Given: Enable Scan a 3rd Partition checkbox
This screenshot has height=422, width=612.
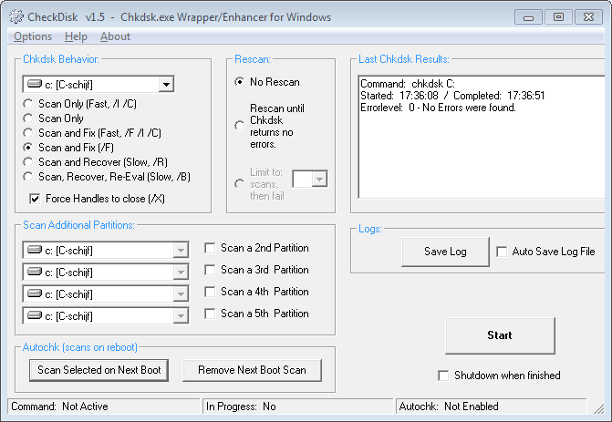Looking at the screenshot, I should pos(210,270).
